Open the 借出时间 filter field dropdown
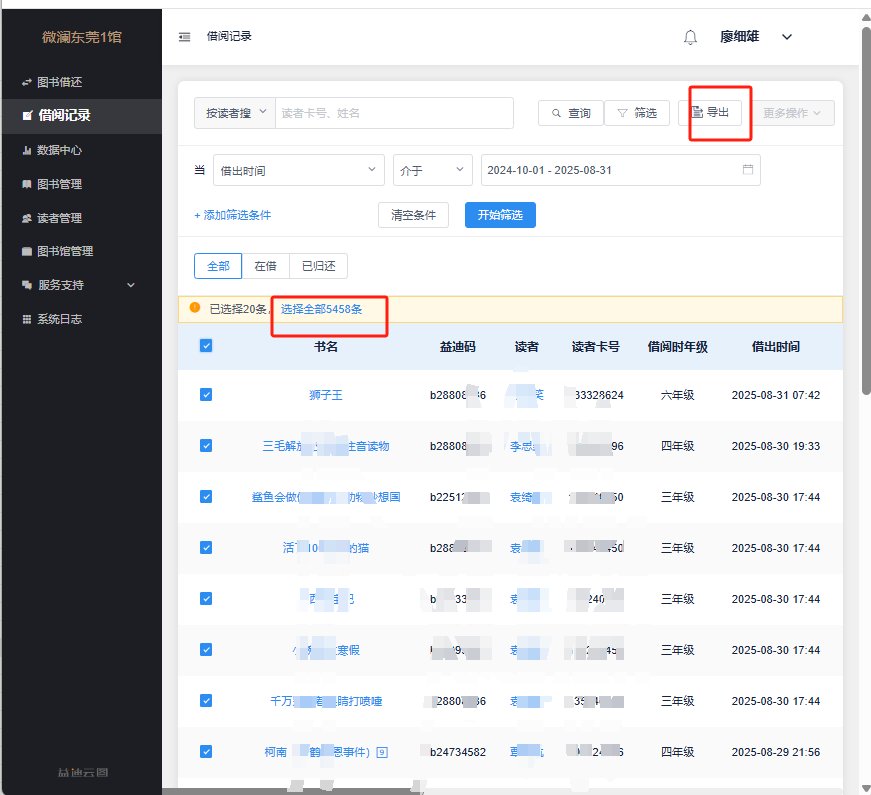 (298, 171)
